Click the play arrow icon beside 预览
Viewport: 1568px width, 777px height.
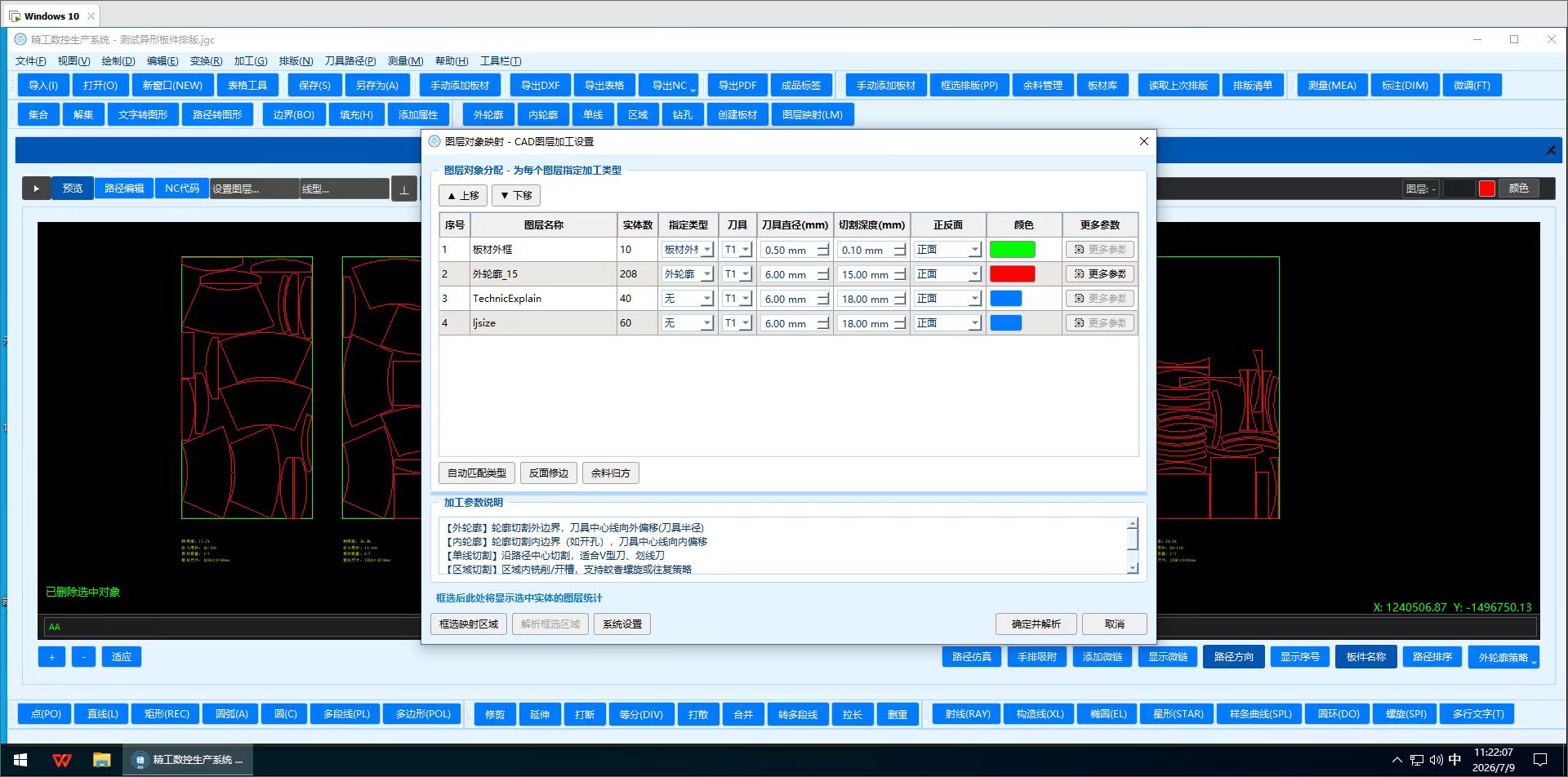(x=36, y=189)
